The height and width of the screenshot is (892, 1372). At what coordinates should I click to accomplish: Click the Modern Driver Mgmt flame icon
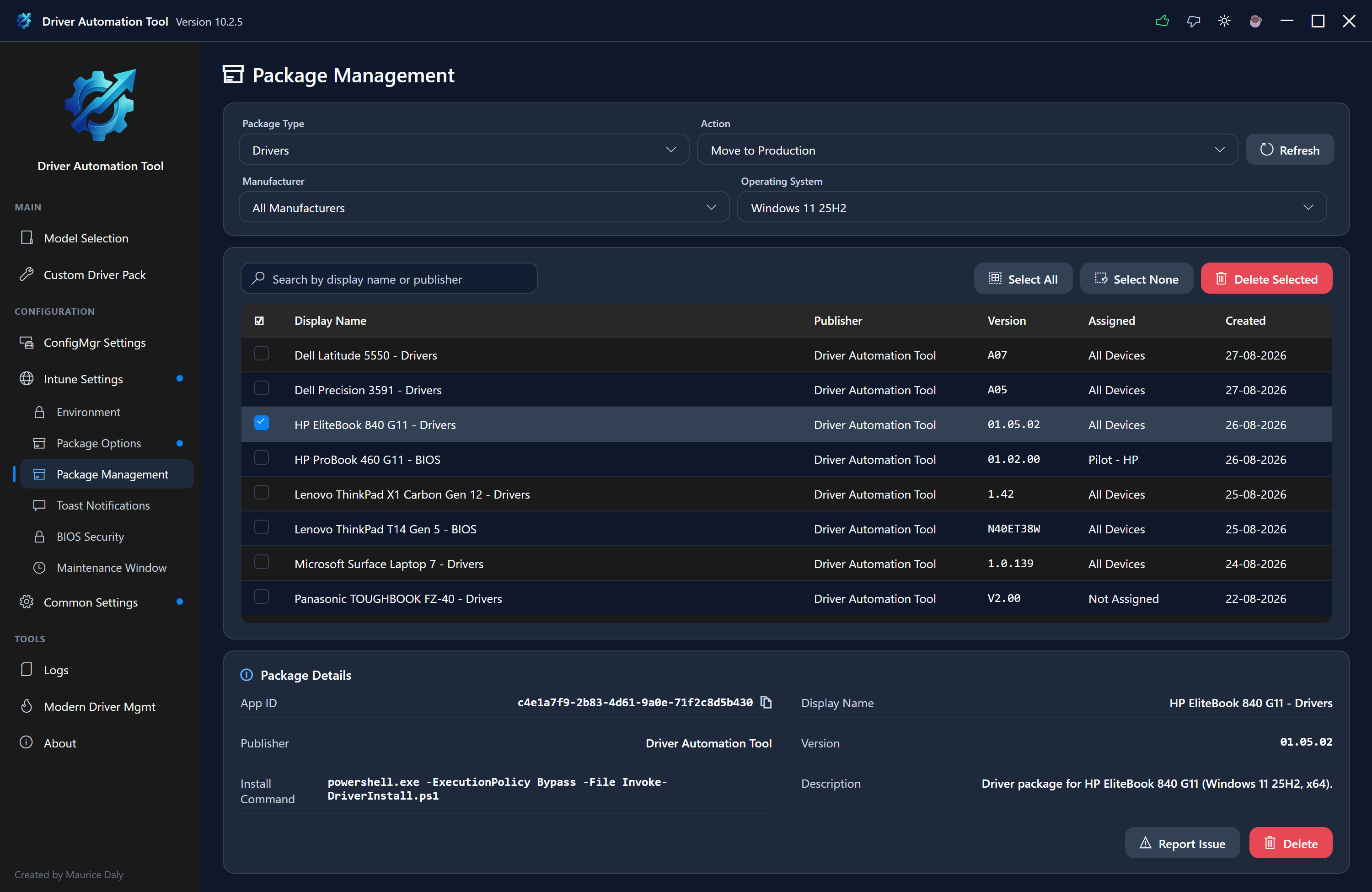tap(27, 706)
